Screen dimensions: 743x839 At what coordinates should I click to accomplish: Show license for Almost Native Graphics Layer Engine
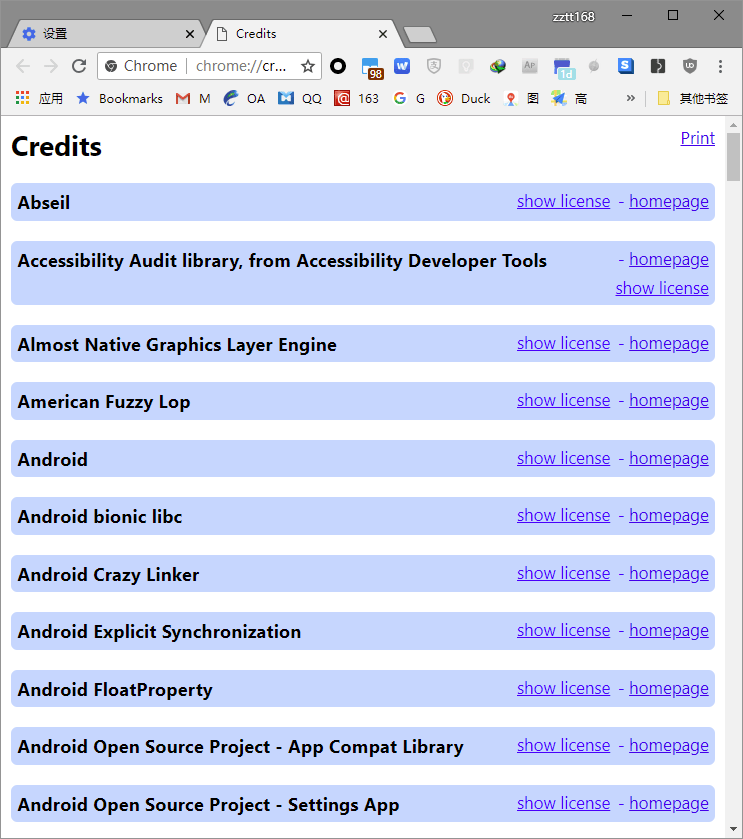tap(563, 343)
